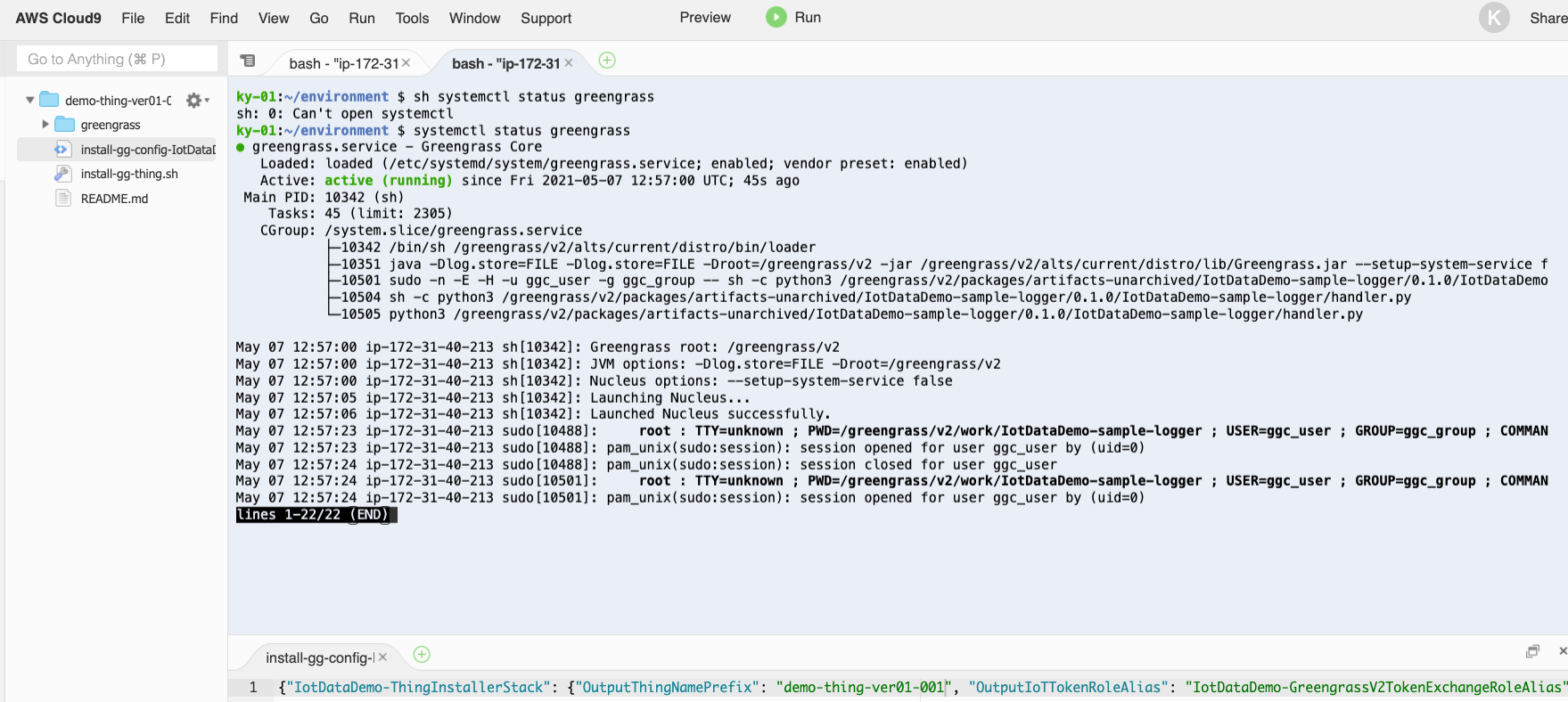Open the AWS Cloud9 menu

58,18
